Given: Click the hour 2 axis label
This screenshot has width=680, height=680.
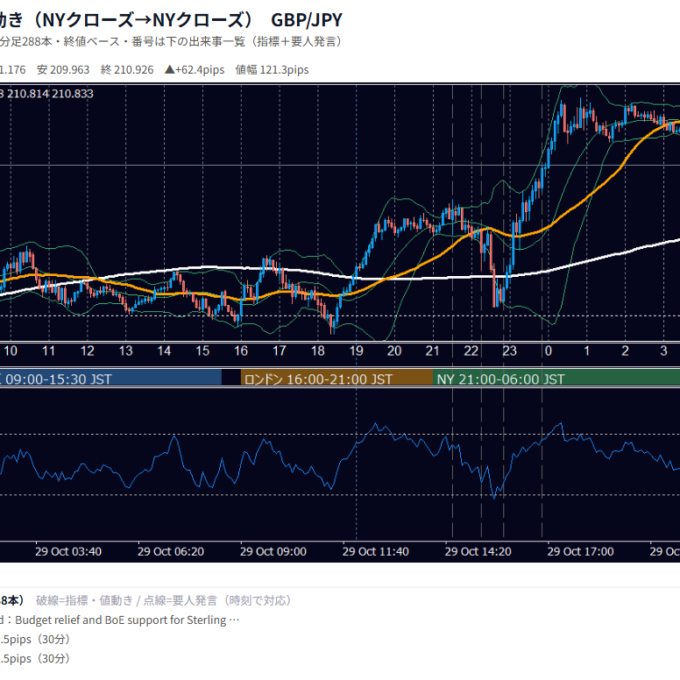Looking at the screenshot, I should [x=625, y=351].
